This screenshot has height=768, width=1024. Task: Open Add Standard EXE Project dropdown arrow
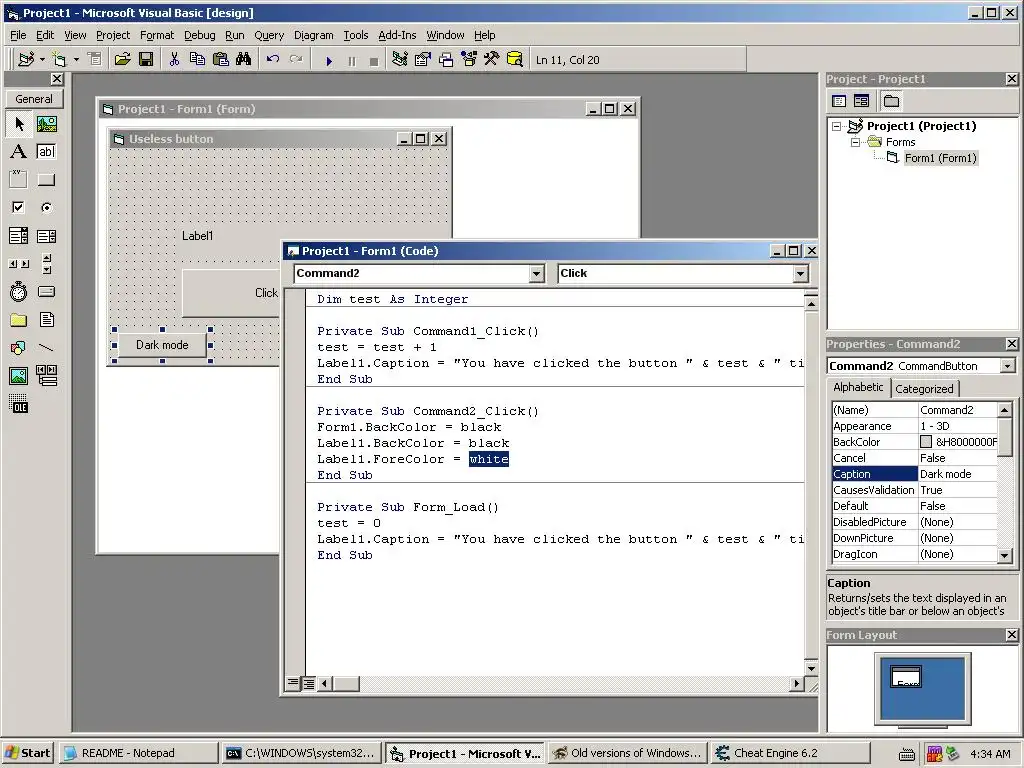(42, 60)
